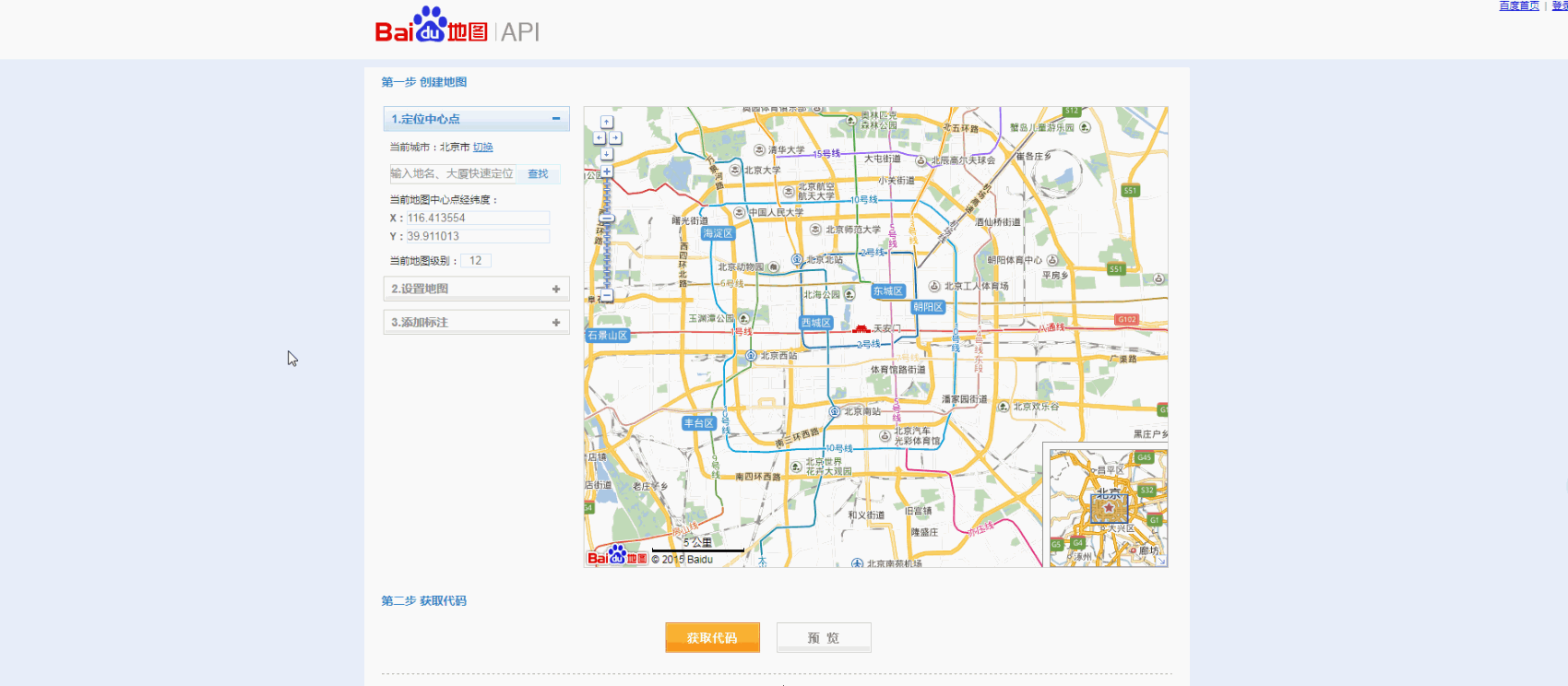Screen dimensions: 1568x686
Task: Click the 预览 preview button
Action: 823,637
